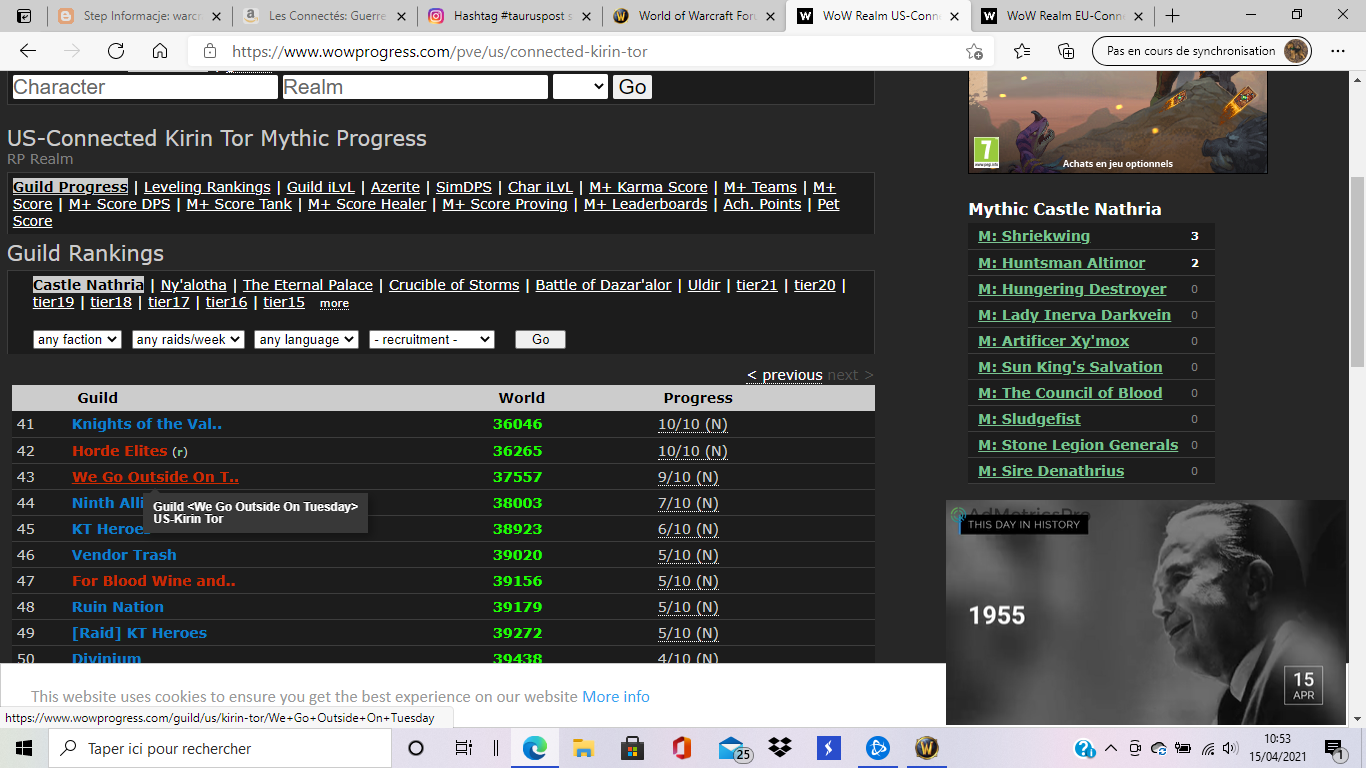Open Windows Start menu
The height and width of the screenshot is (768, 1366).
click(x=24, y=748)
